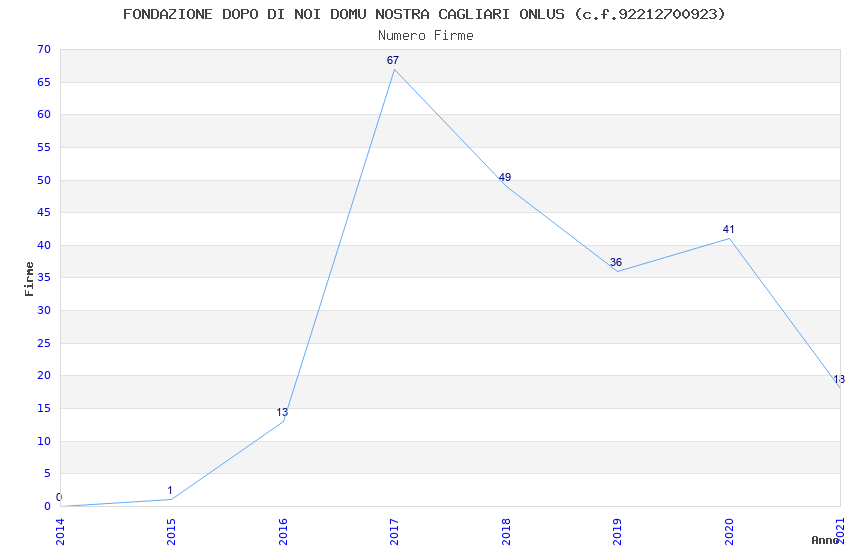This screenshot has width=850, height=550.
Task: Select the 2014 x-axis year label
Action: pyautogui.click(x=60, y=532)
